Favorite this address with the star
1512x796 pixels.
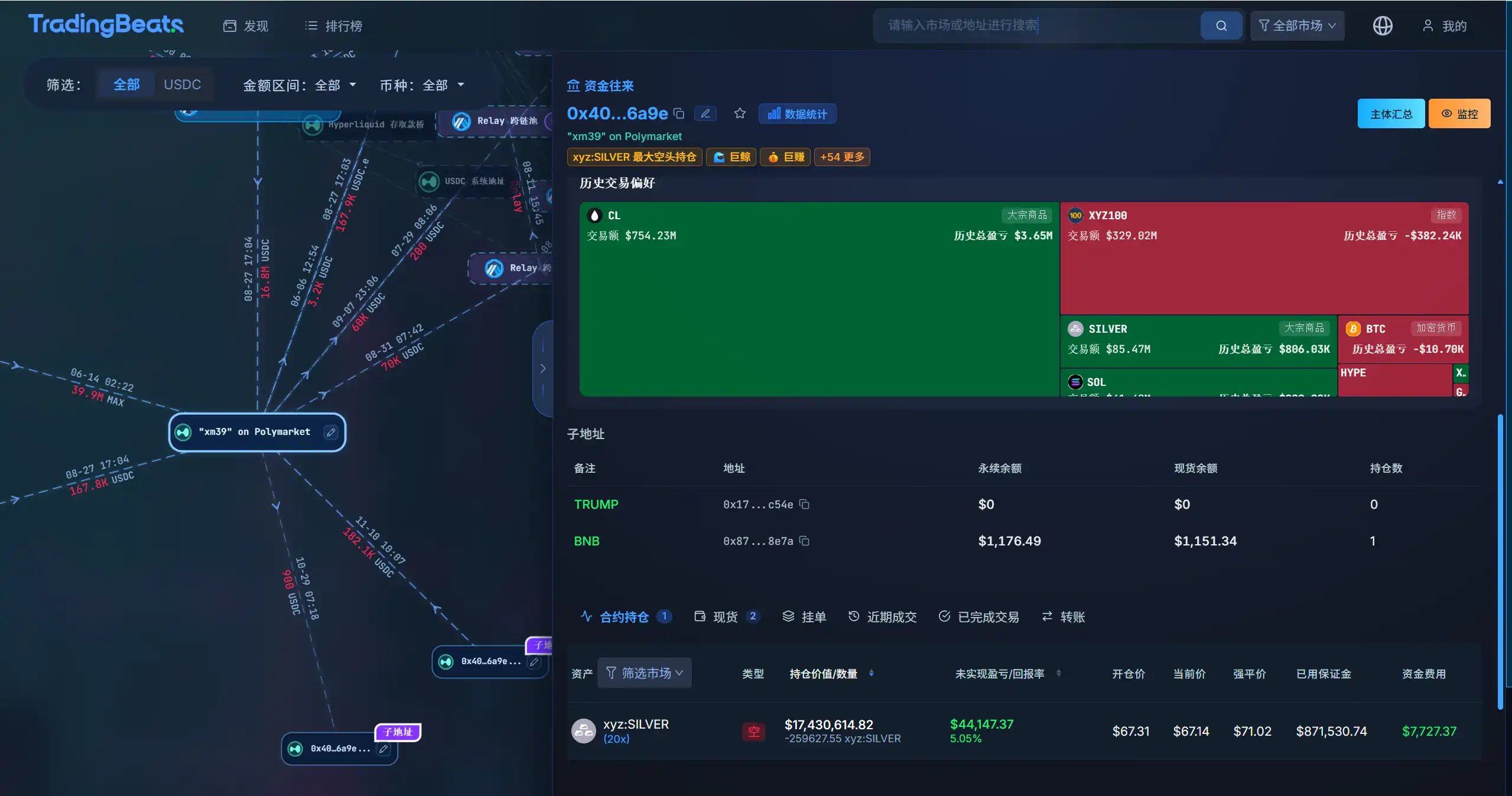point(740,113)
